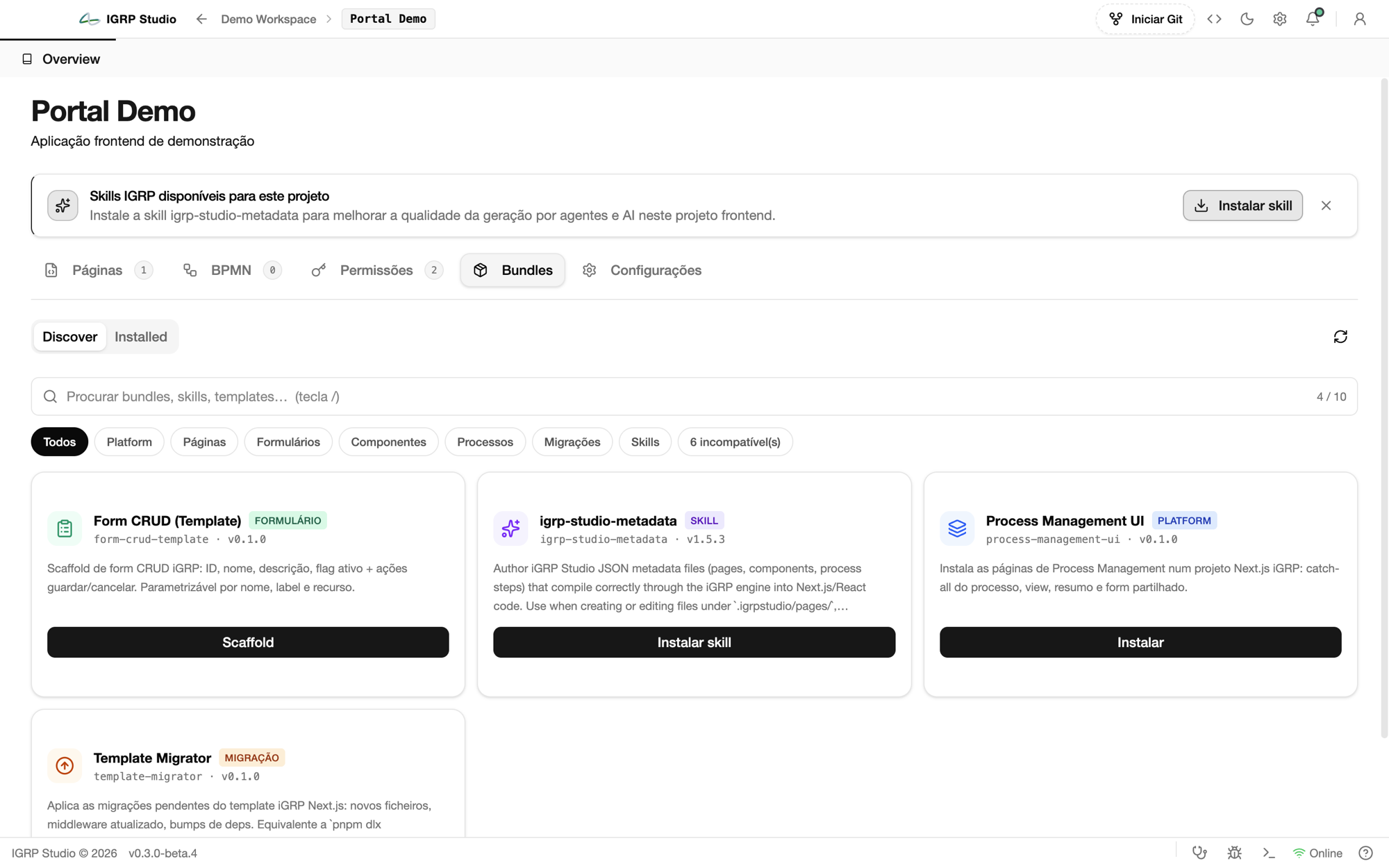1389x868 pixels.
Task: Open the help question mark icon
Action: [1365, 853]
